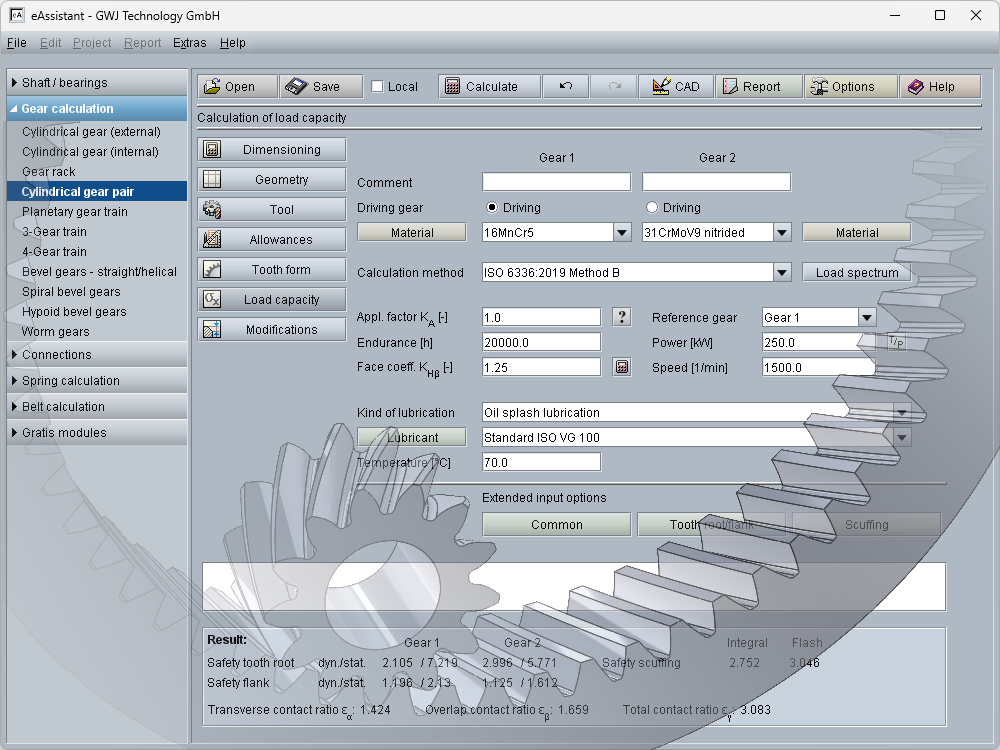Click the Report toolbar button

tap(759, 87)
